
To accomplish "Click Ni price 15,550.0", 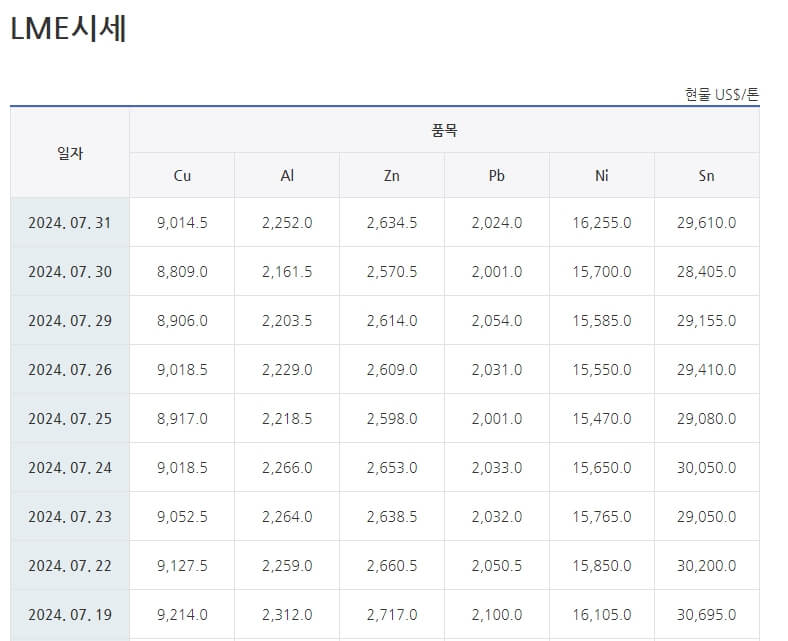I will coord(602,370).
